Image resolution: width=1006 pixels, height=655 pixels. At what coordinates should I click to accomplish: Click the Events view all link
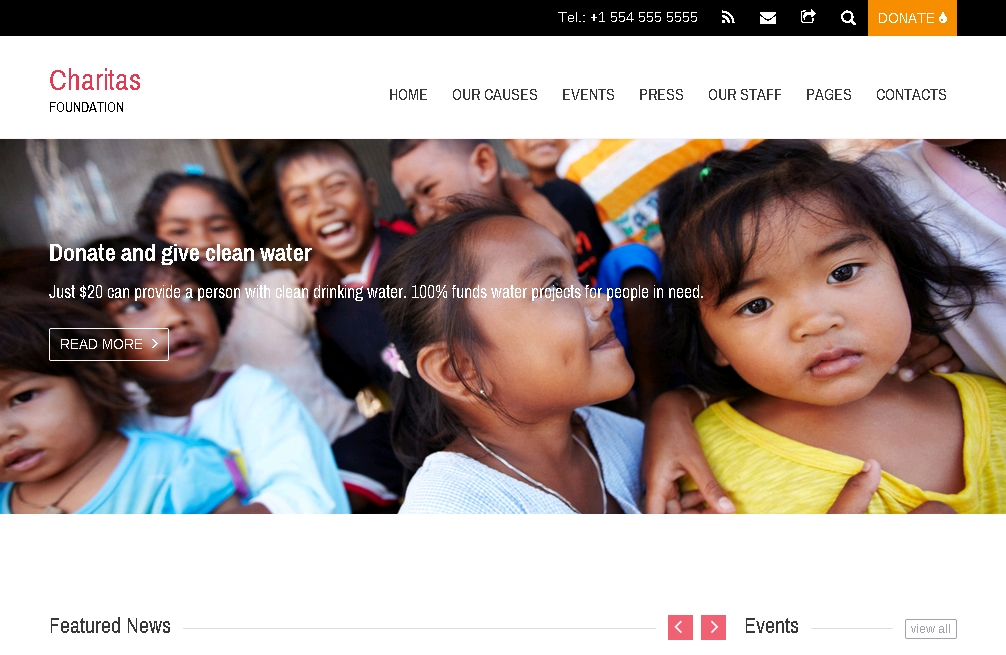930,629
